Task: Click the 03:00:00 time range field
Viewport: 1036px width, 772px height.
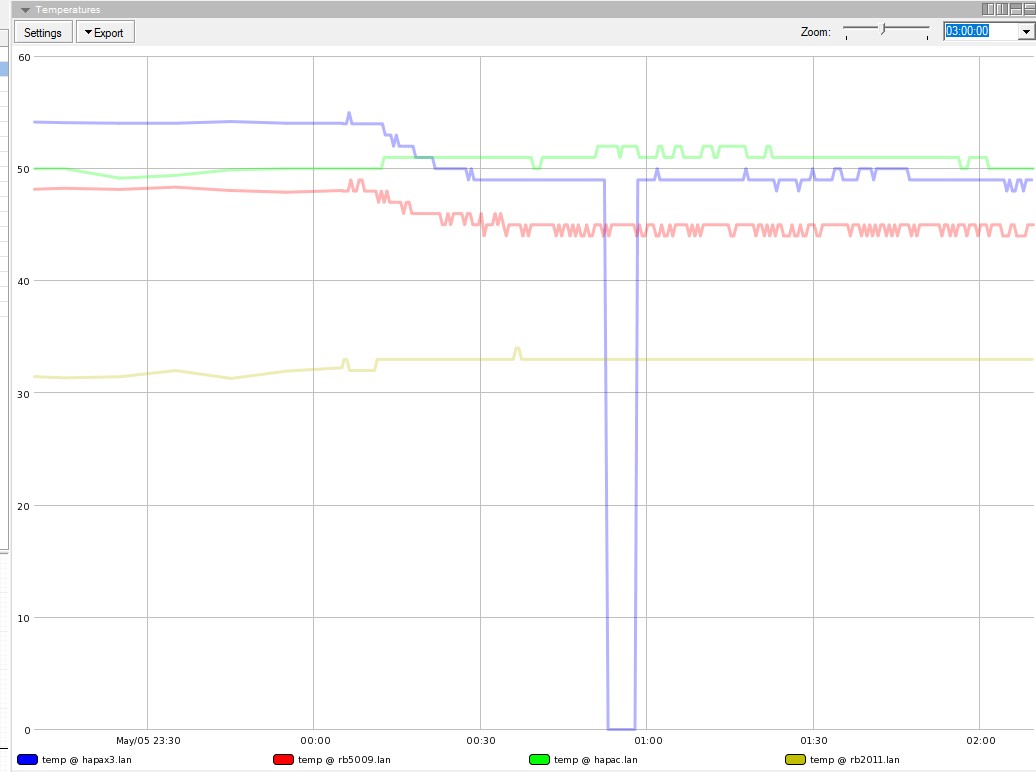Action: click(x=980, y=31)
